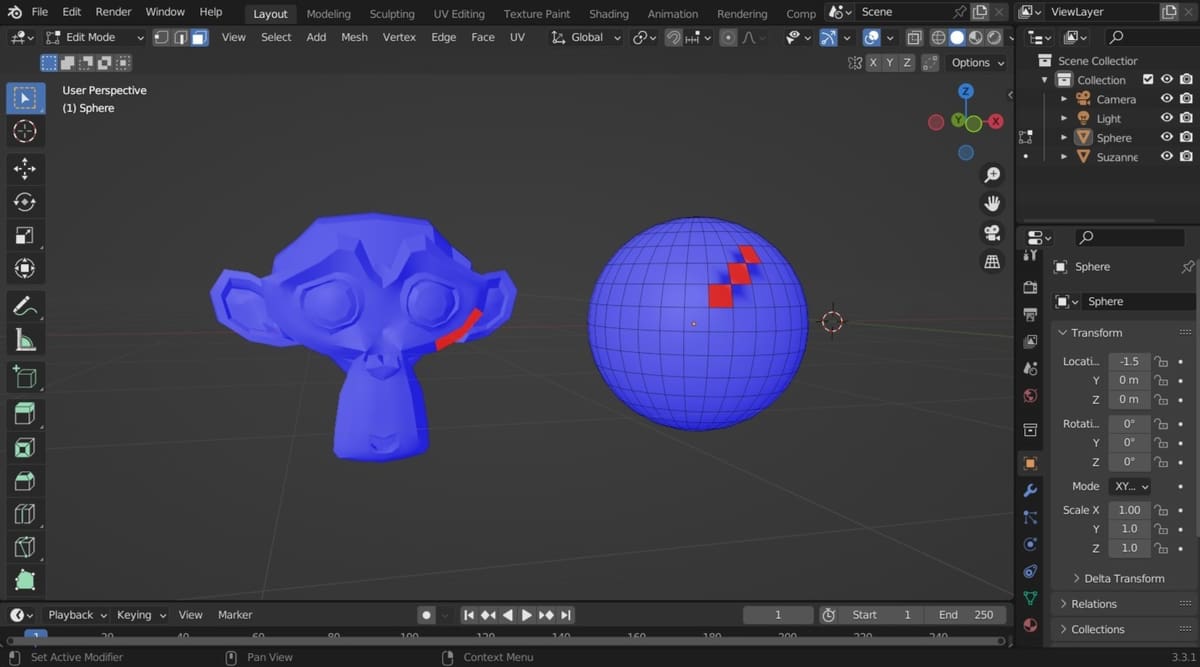Select the Bevel tool
This screenshot has width=1200, height=667.
tap(25, 481)
